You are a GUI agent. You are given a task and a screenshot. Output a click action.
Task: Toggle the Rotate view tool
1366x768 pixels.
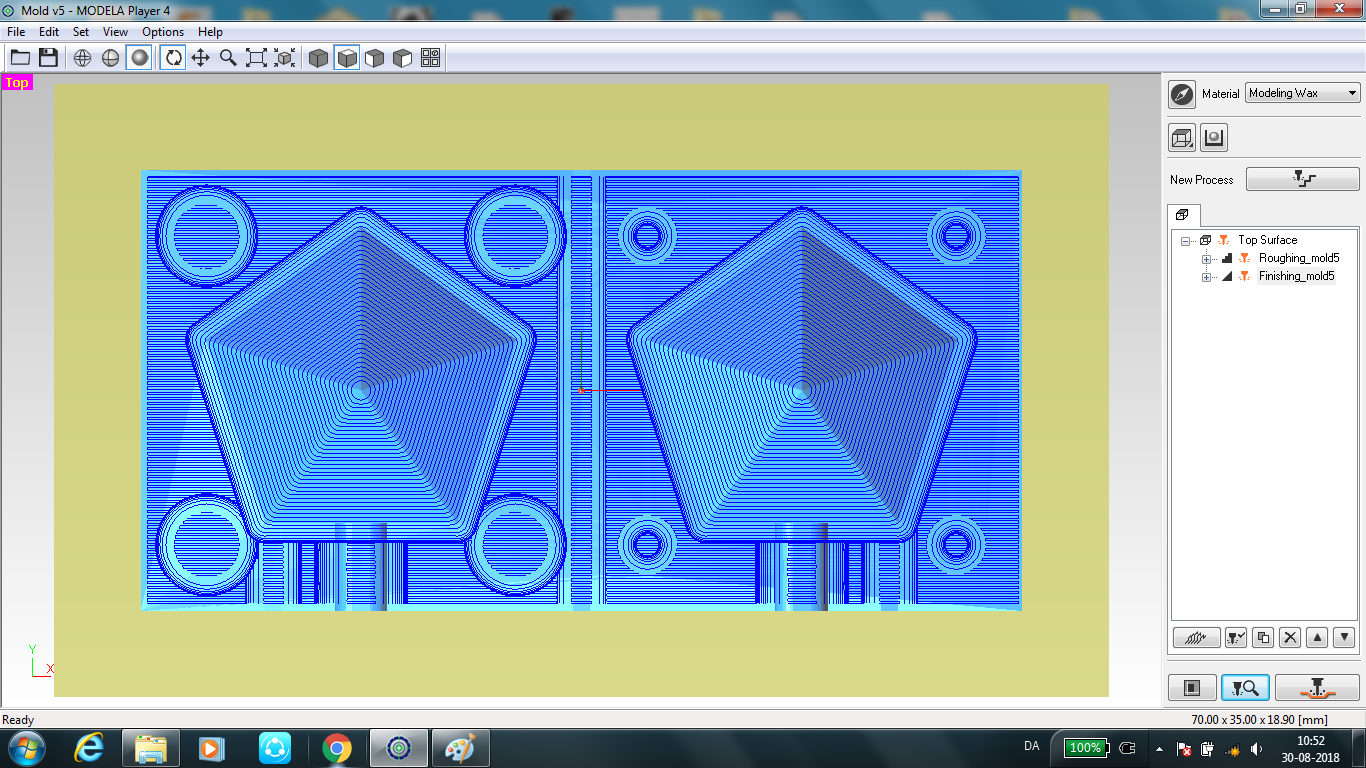point(173,58)
